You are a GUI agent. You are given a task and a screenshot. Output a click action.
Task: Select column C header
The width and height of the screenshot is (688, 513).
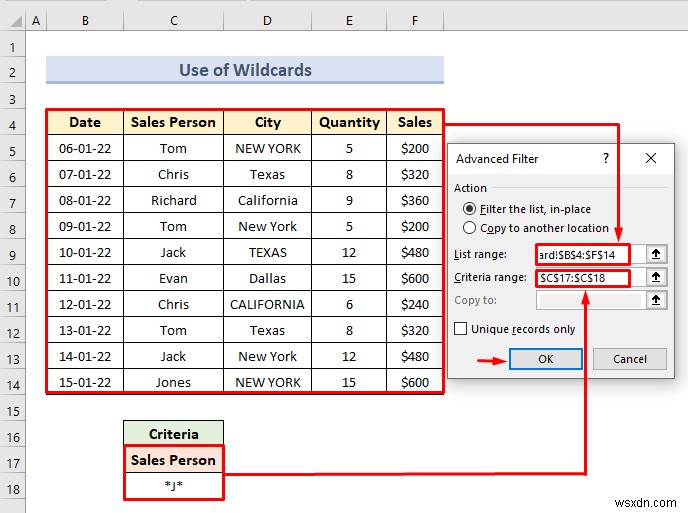click(174, 21)
